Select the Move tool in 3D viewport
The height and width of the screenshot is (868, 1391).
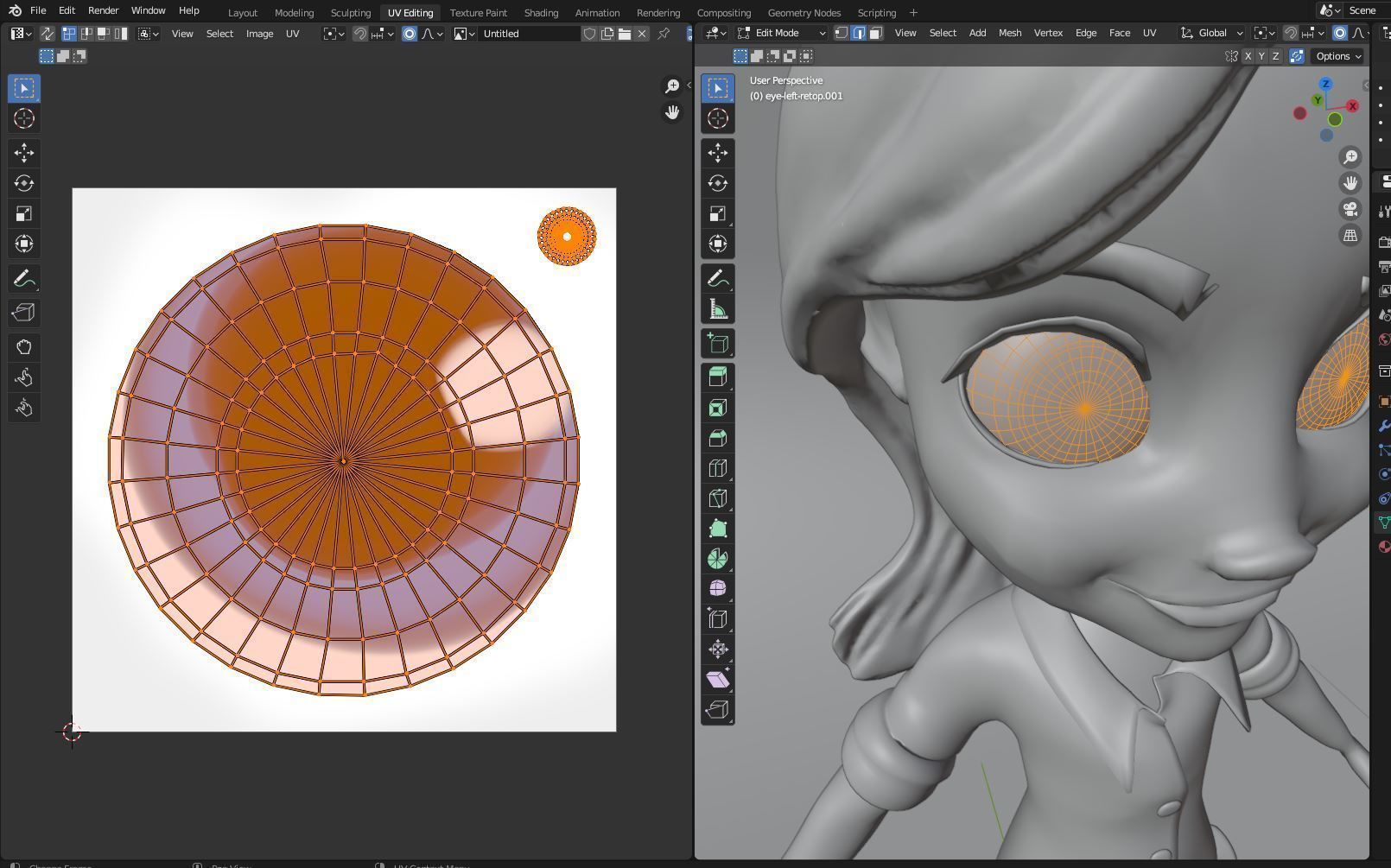pyautogui.click(x=717, y=153)
